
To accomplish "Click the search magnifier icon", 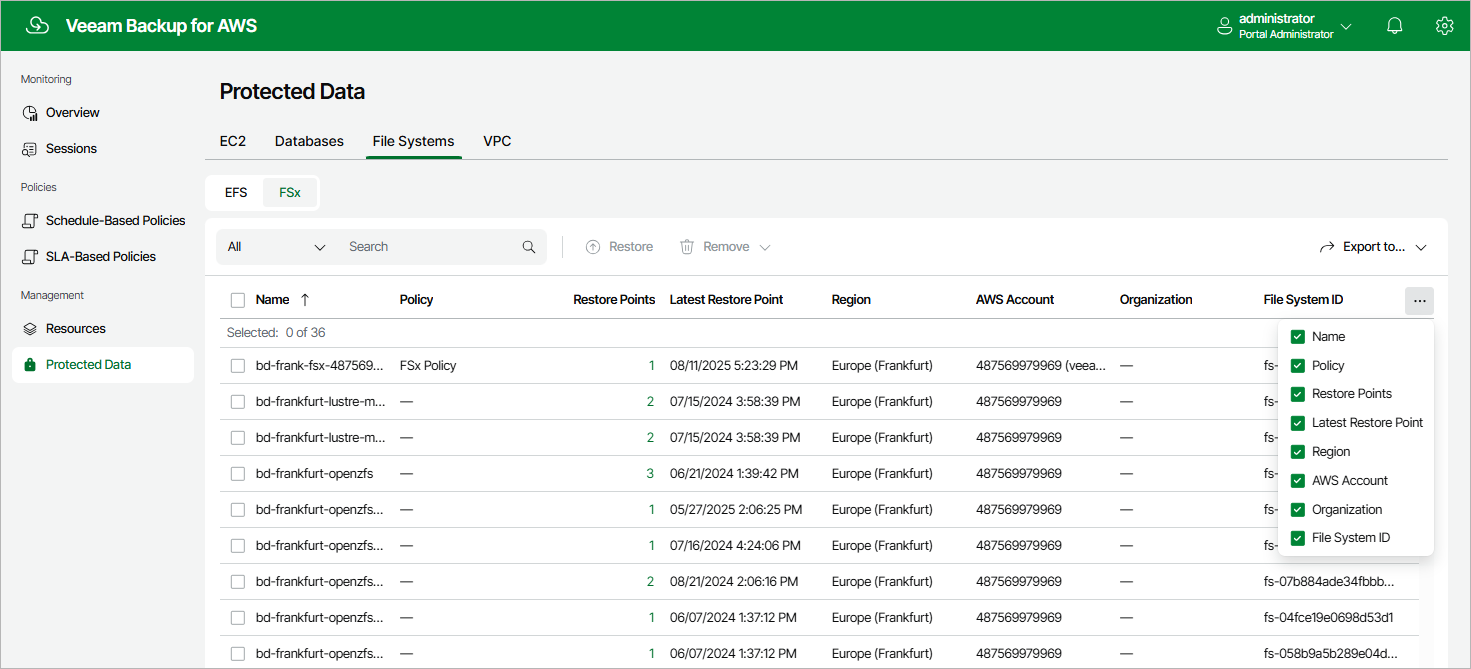I will coord(529,247).
